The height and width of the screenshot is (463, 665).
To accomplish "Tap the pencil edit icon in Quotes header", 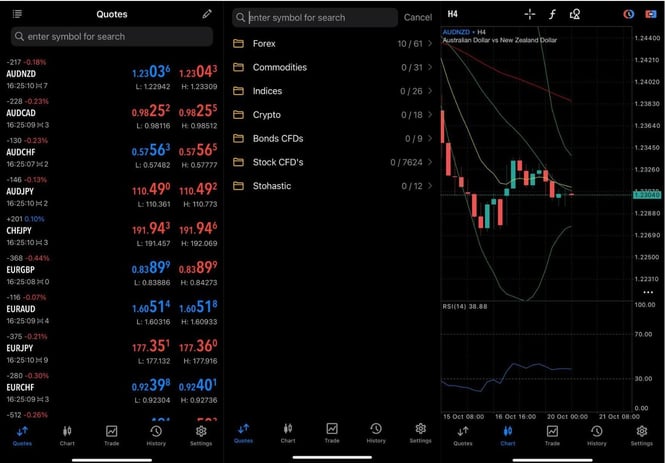I will pos(207,14).
